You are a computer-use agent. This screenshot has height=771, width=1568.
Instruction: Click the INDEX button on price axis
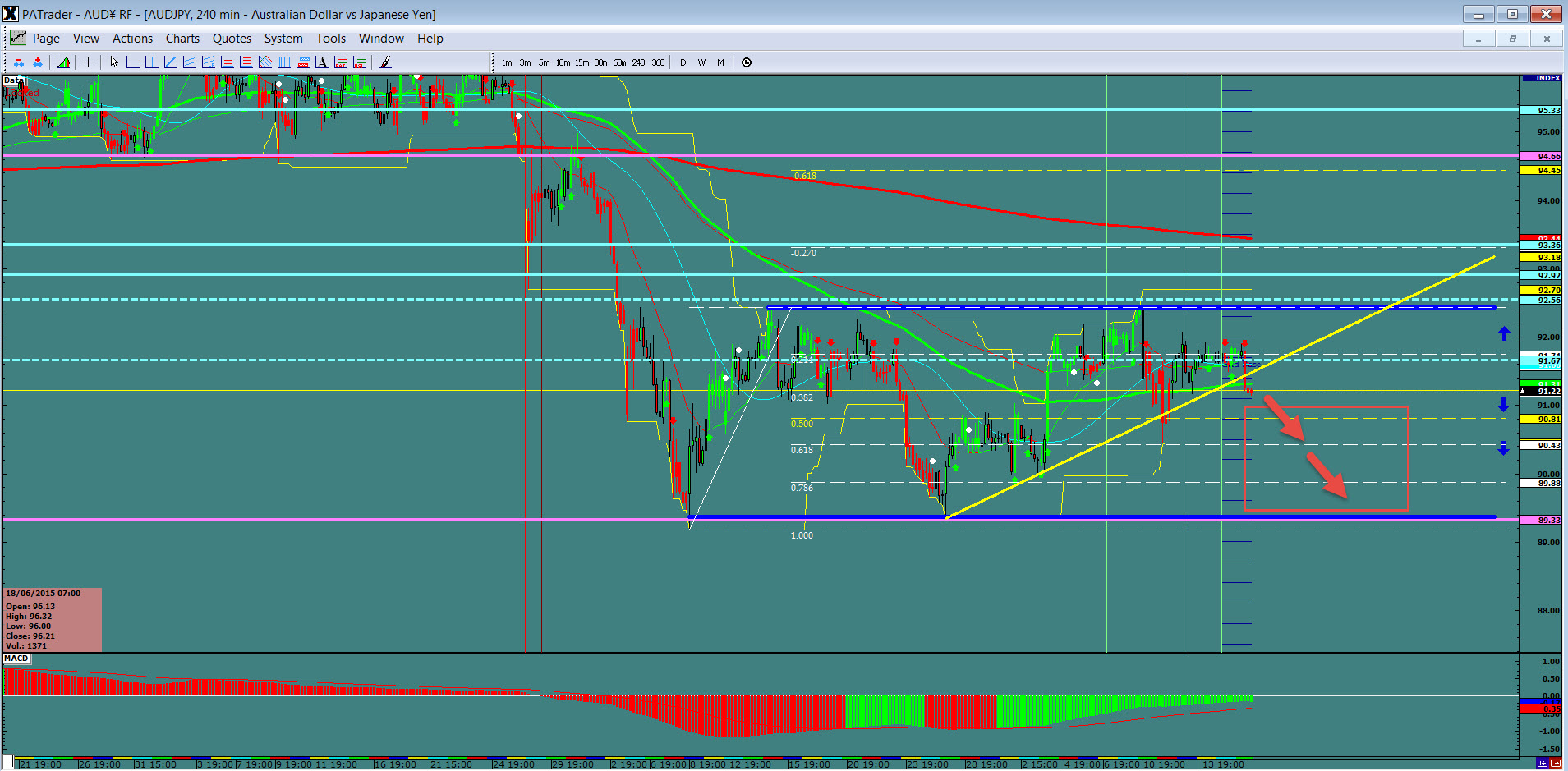click(1542, 78)
